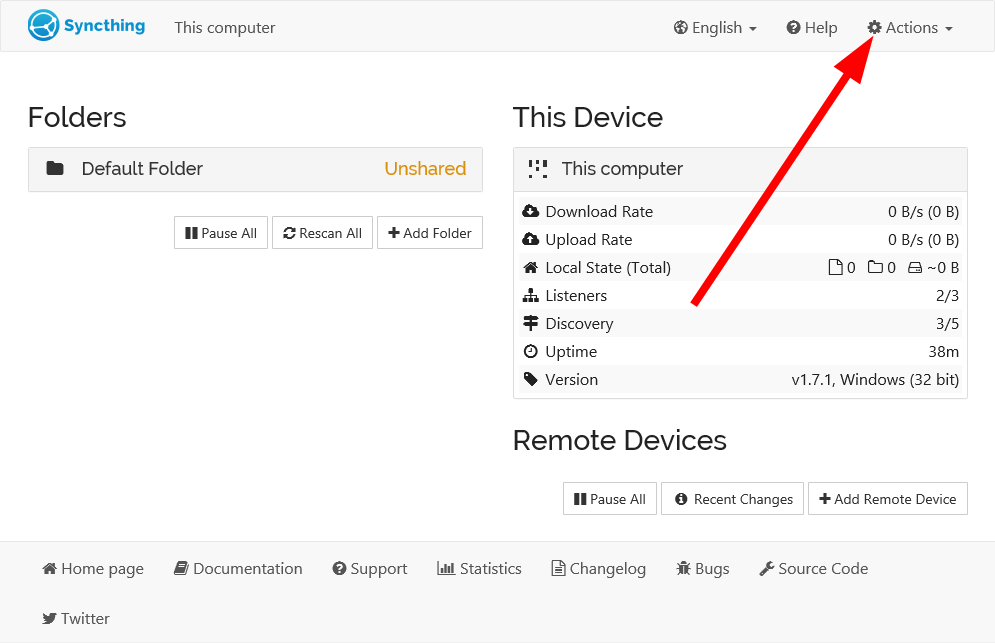Click the Add Folder button
This screenshot has width=995, height=643.
pyautogui.click(x=430, y=233)
